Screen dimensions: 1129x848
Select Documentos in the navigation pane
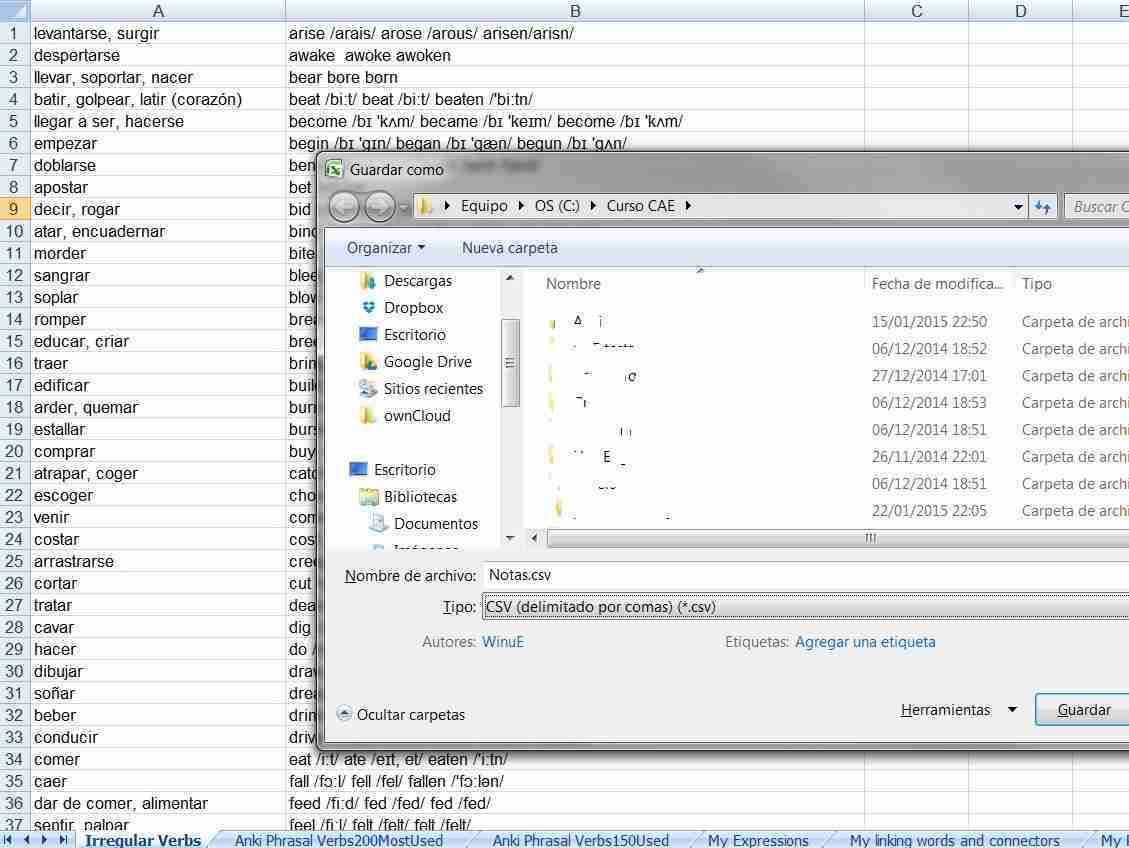click(436, 524)
